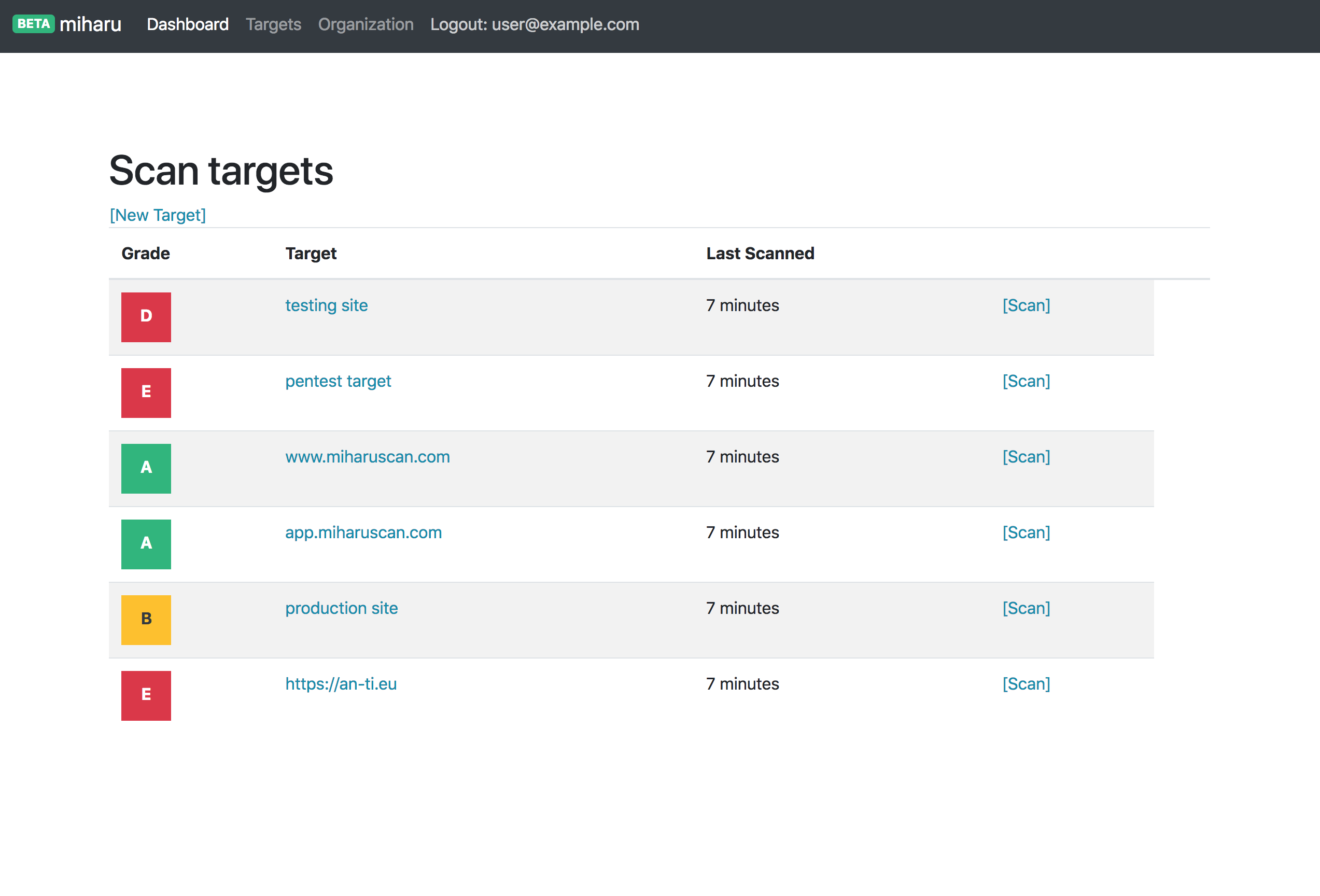Open the https://an-ti.eu target
This screenshot has height=896, width=1320.
341,683
